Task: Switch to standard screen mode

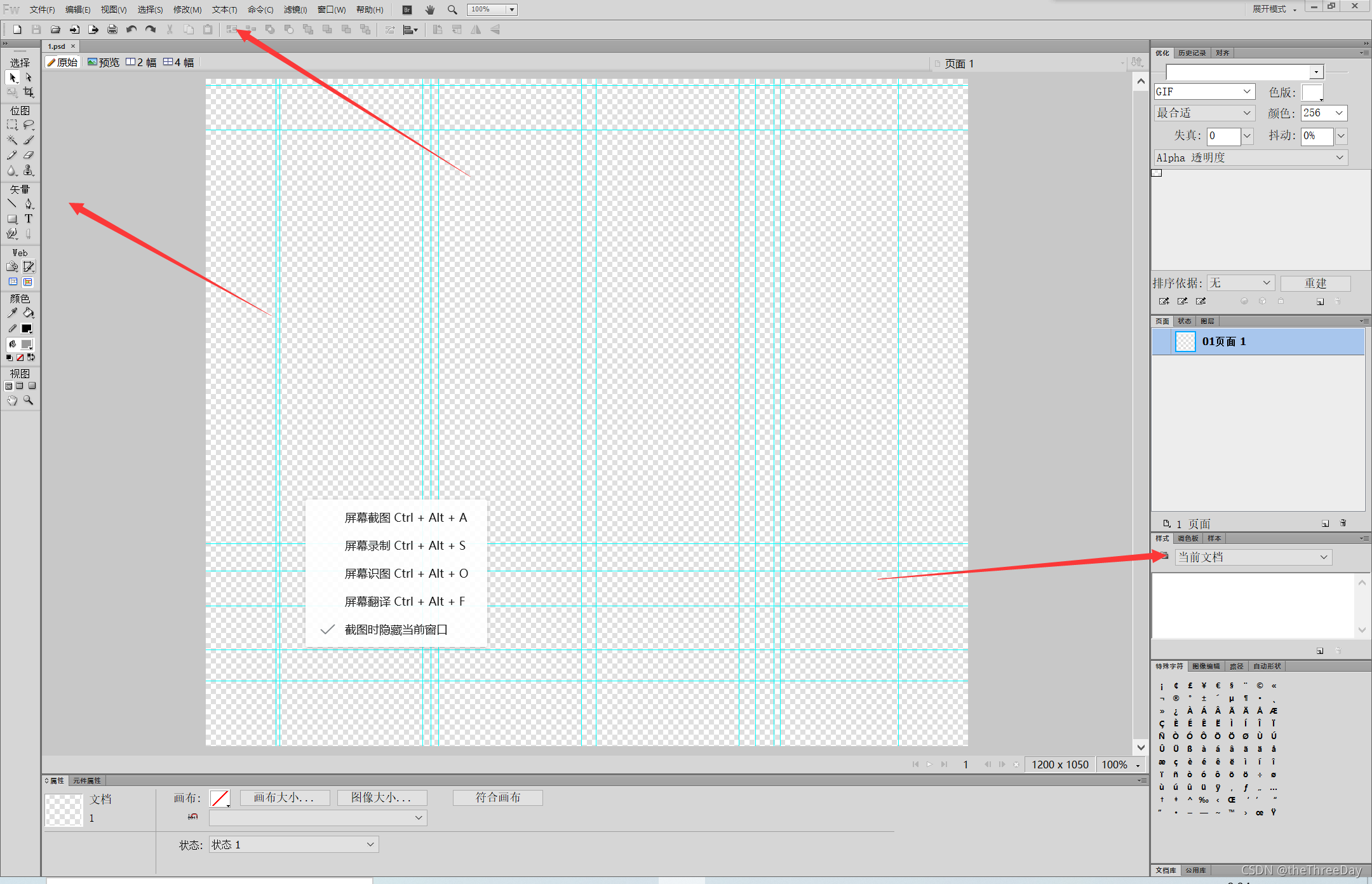Action: pyautogui.click(x=8, y=386)
